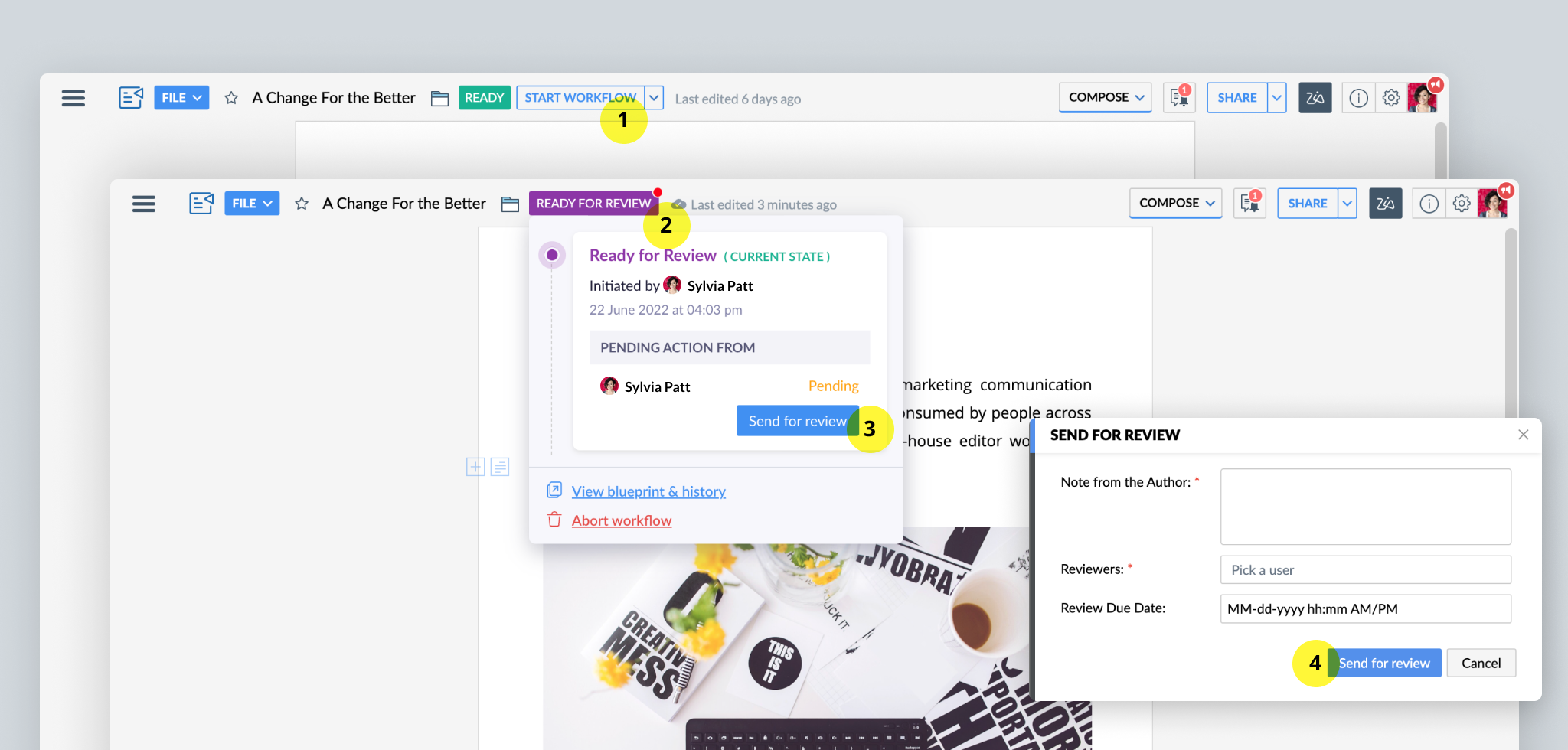Click START WORKFLOW button
The width and height of the screenshot is (1568, 750).
click(x=580, y=98)
